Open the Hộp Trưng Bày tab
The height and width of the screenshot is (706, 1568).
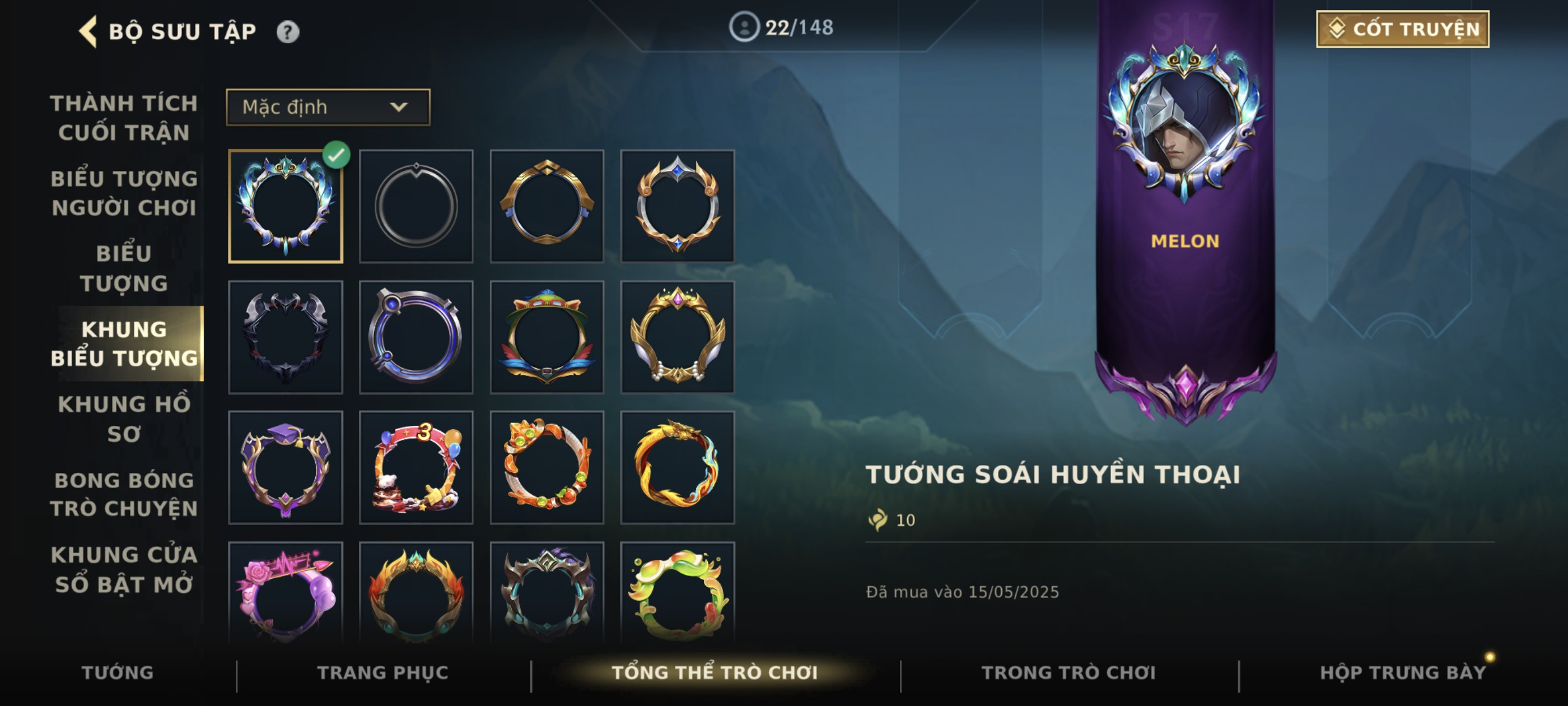pyautogui.click(x=1403, y=672)
